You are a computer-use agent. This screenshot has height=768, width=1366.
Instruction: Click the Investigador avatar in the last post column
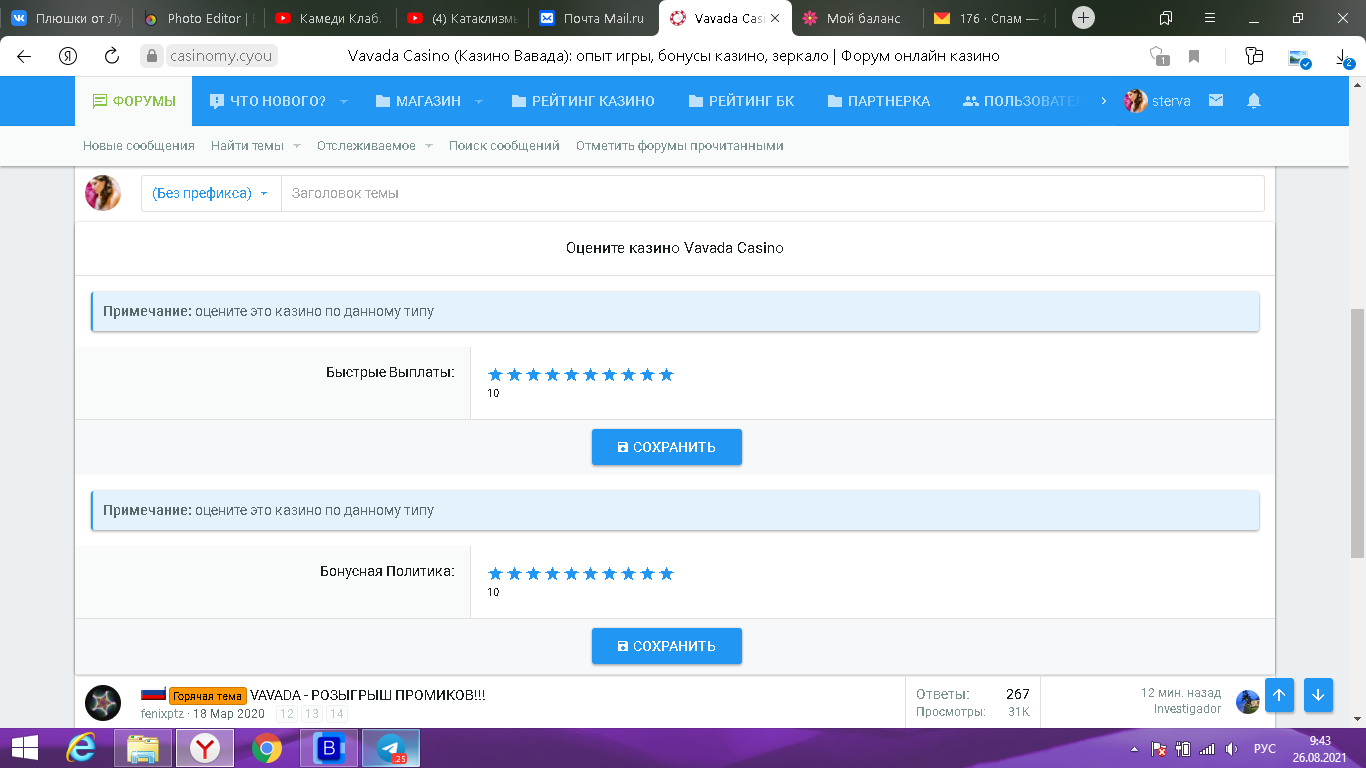1248,701
